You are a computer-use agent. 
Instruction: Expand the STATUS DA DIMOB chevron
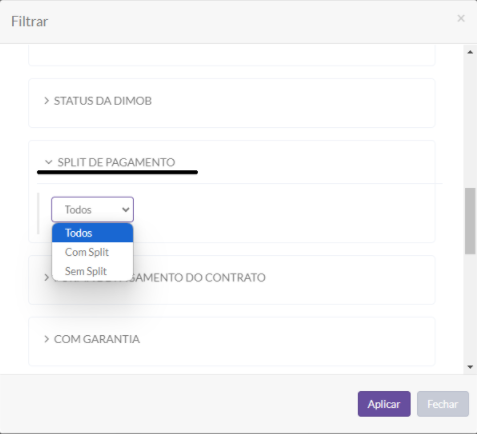point(47,101)
